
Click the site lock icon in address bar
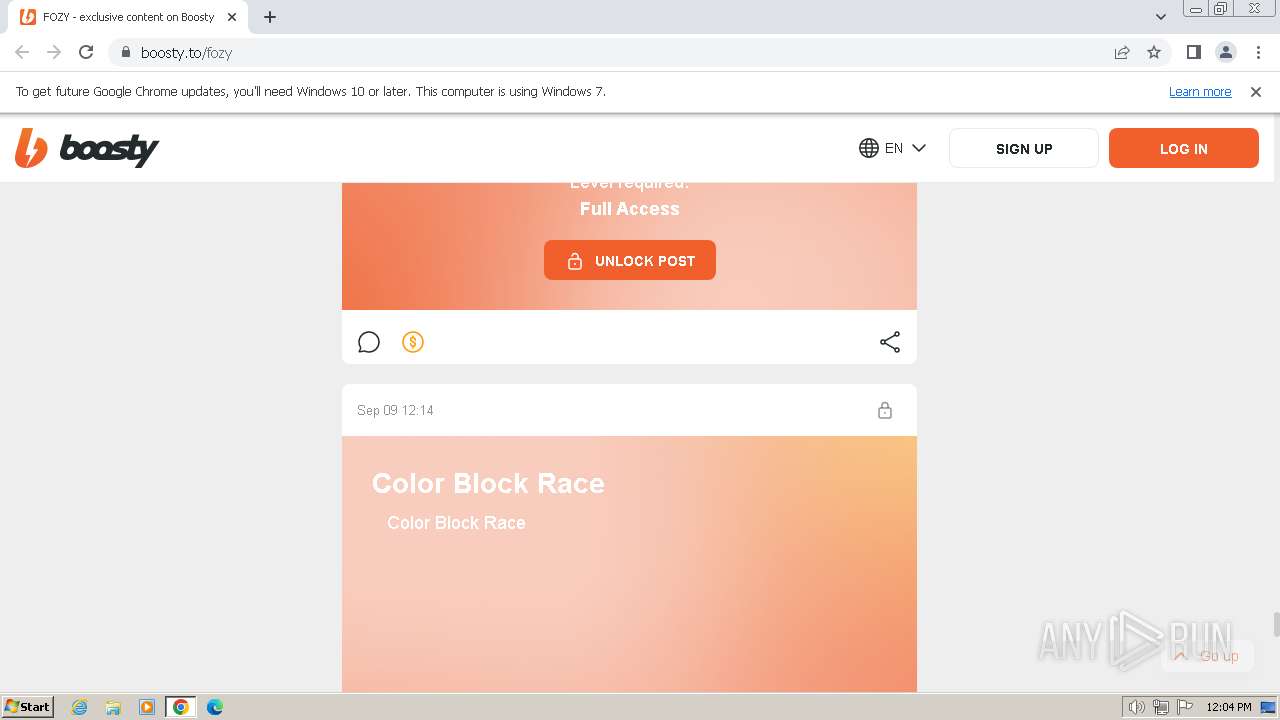pos(126,52)
